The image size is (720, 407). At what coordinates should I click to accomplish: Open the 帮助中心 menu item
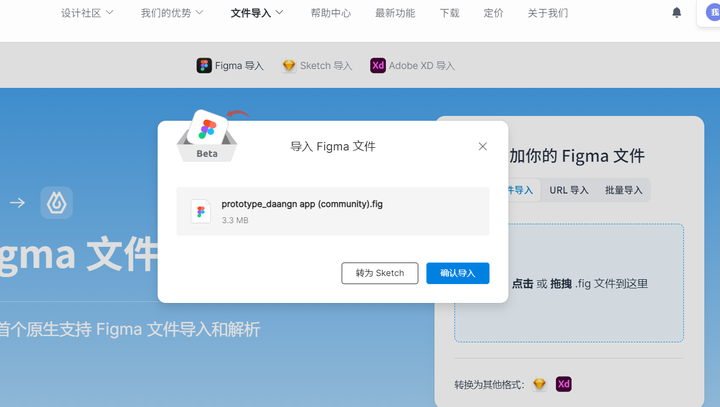click(x=331, y=13)
